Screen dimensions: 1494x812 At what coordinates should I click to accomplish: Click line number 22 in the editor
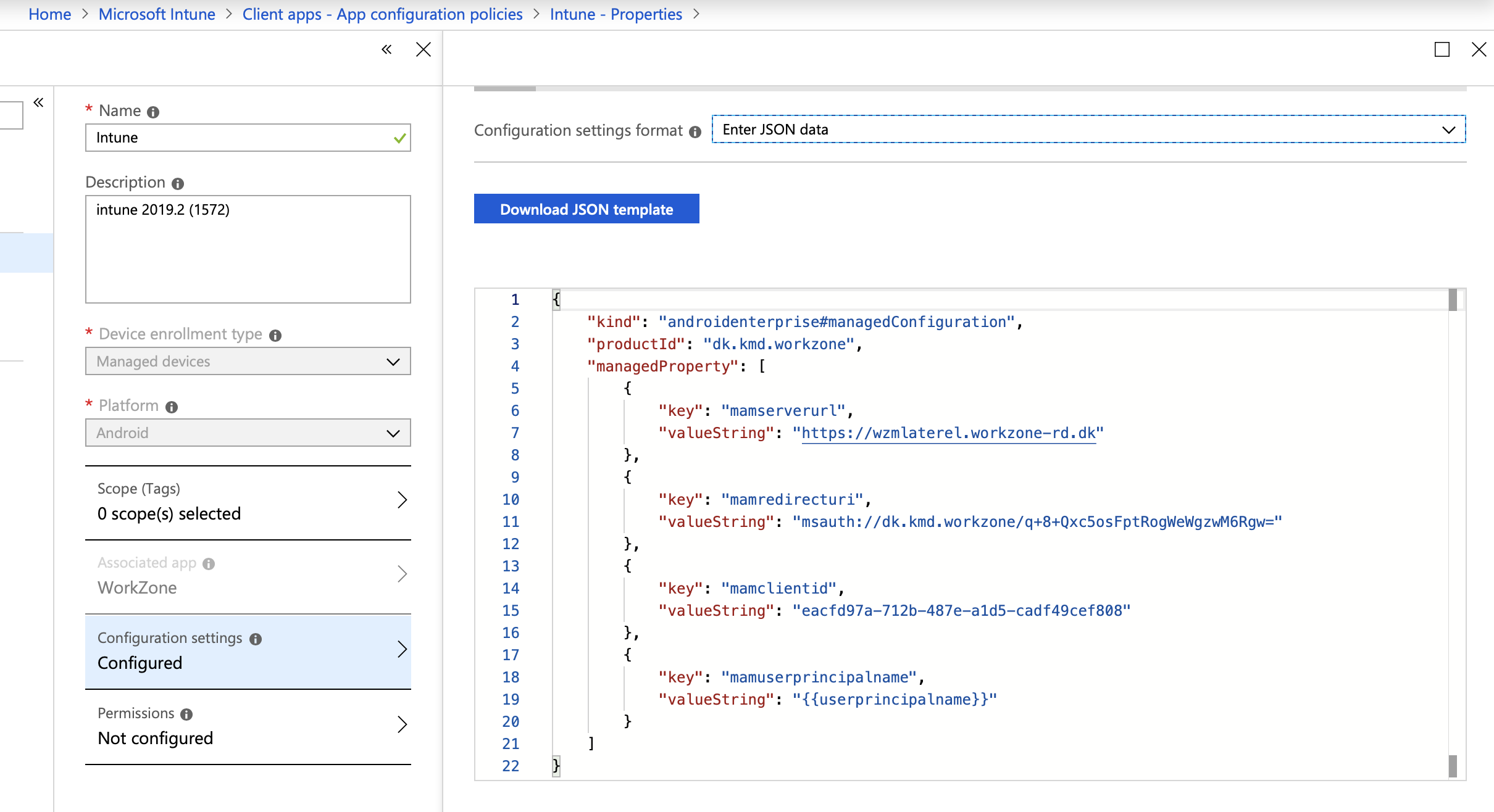click(x=511, y=766)
